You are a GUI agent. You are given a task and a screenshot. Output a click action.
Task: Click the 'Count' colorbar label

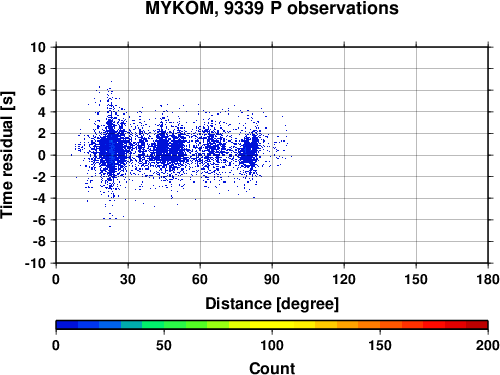click(272, 368)
